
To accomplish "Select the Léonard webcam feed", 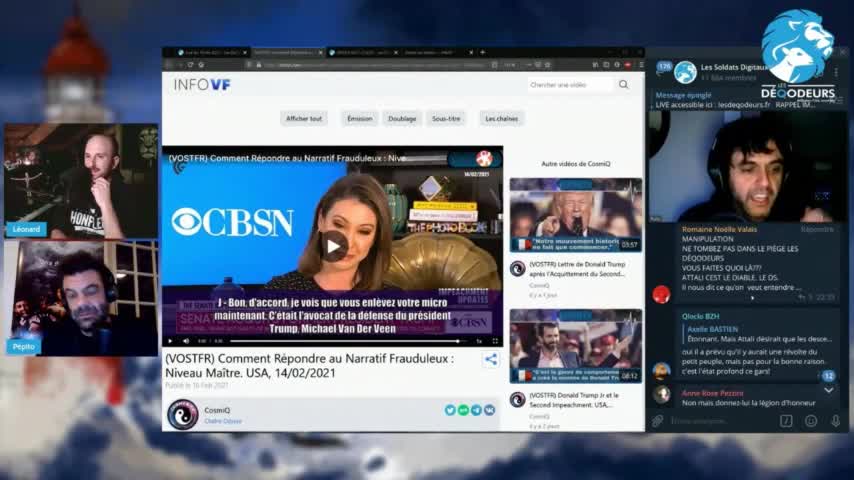I will click(81, 181).
